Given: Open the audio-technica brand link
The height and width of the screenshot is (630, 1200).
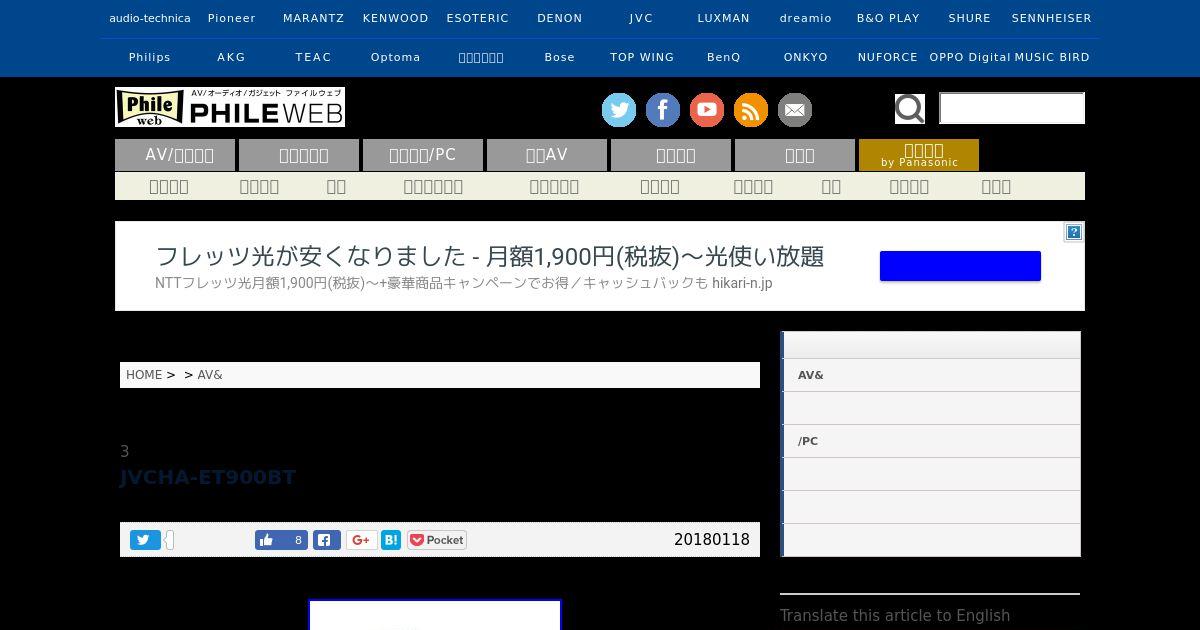Looking at the screenshot, I should pos(150,18).
